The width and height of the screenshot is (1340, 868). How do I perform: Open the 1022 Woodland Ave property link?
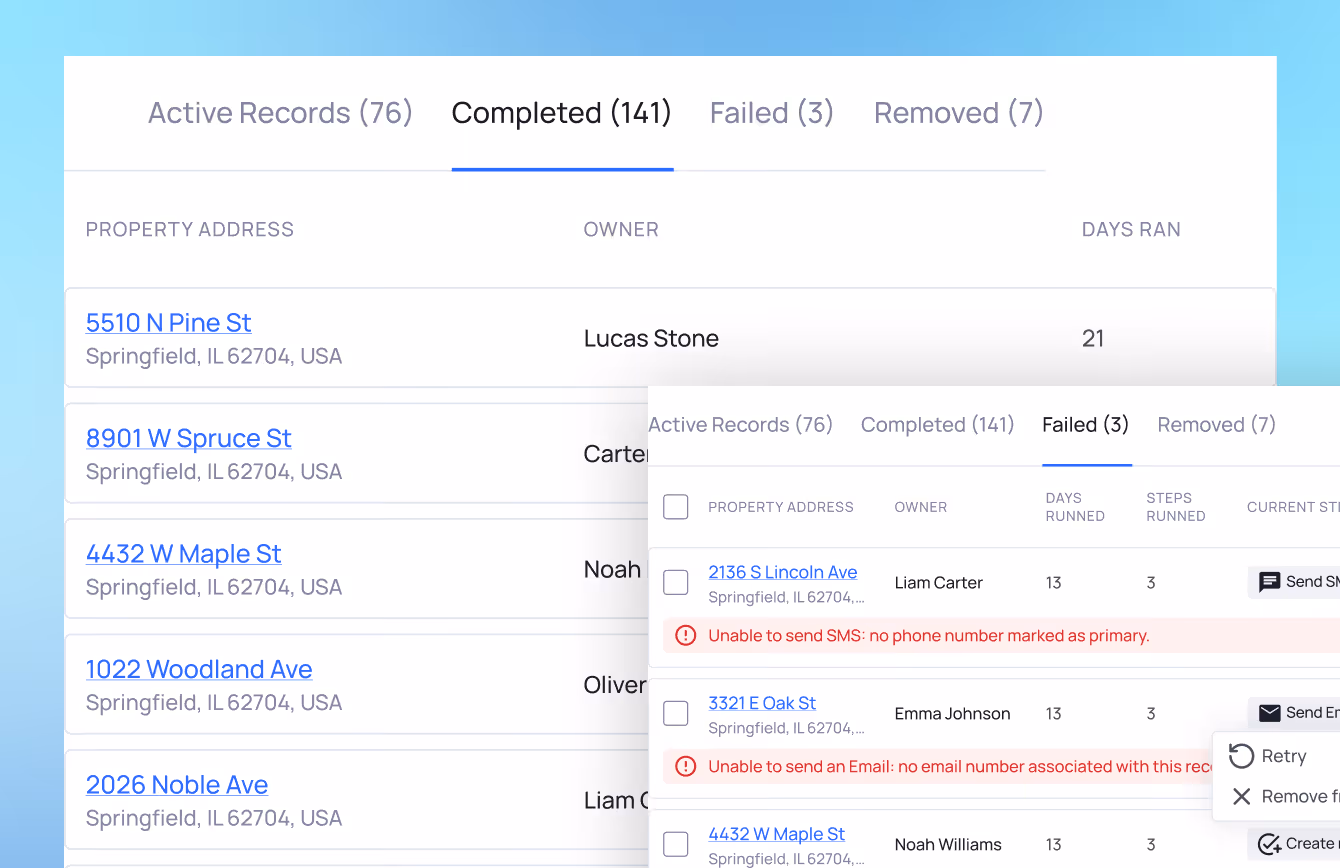[x=199, y=669]
